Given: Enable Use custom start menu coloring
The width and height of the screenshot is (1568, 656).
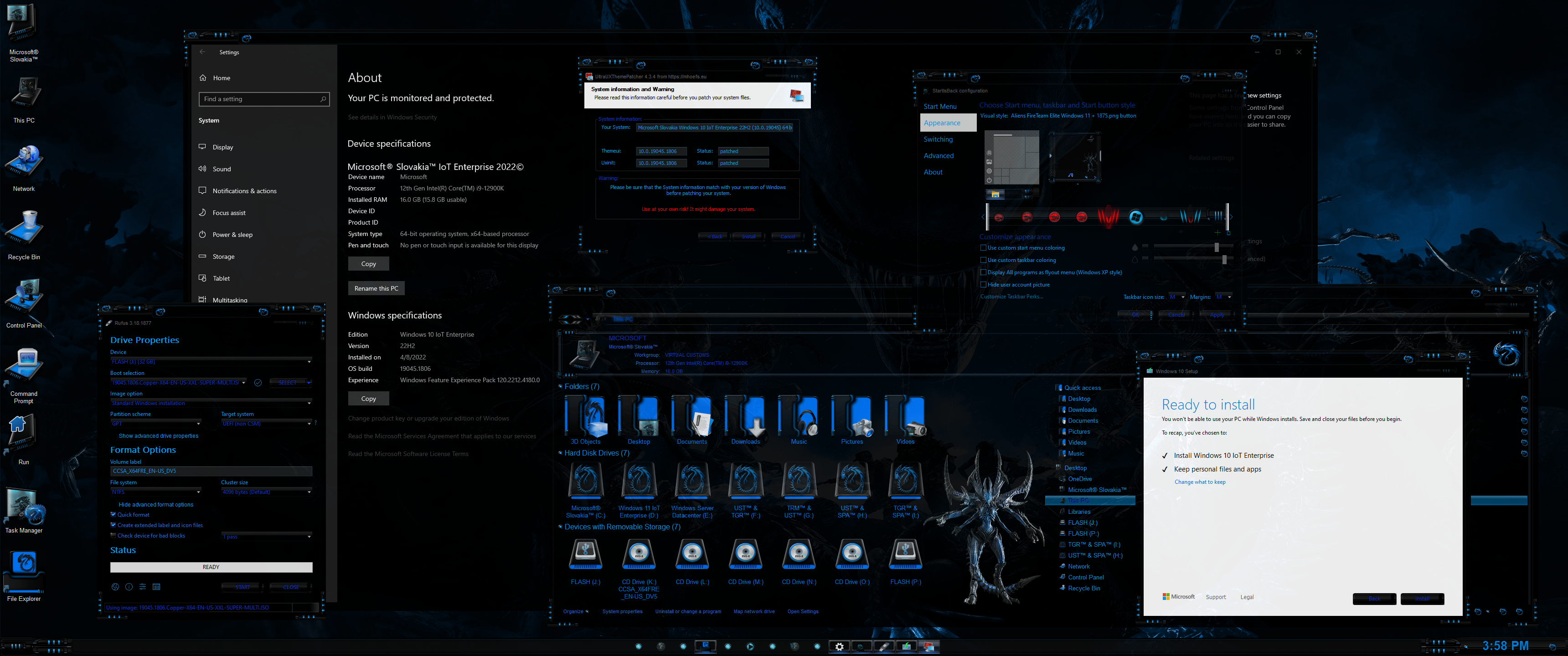Looking at the screenshot, I should click(x=983, y=248).
